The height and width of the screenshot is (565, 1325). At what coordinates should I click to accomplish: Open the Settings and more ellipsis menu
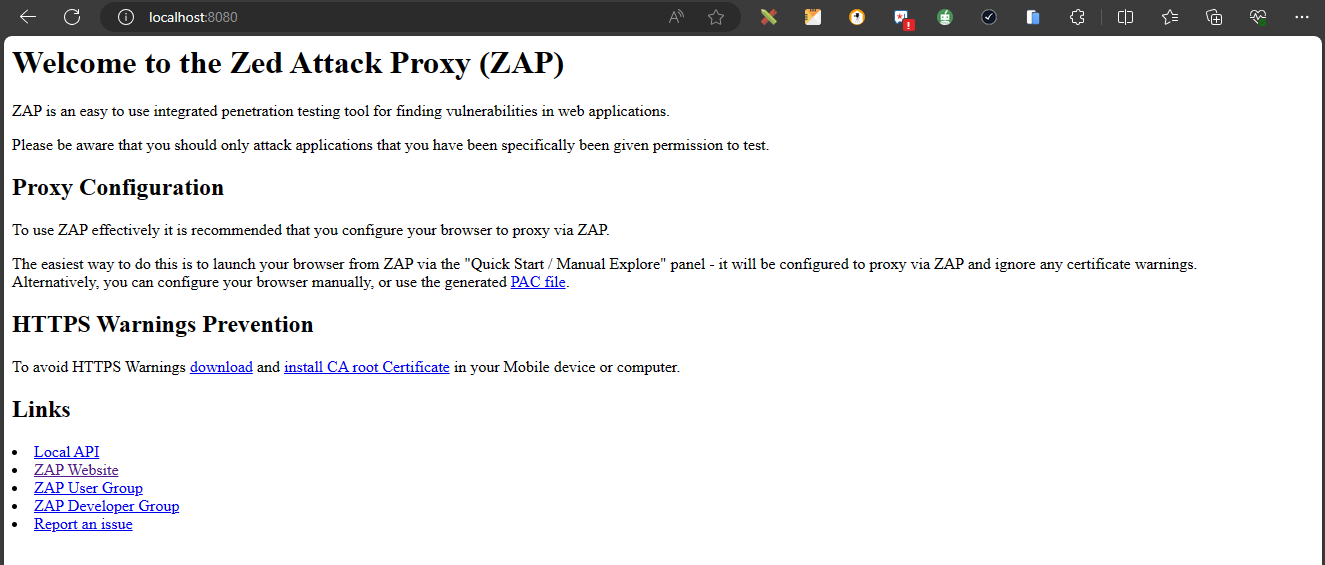1301,17
